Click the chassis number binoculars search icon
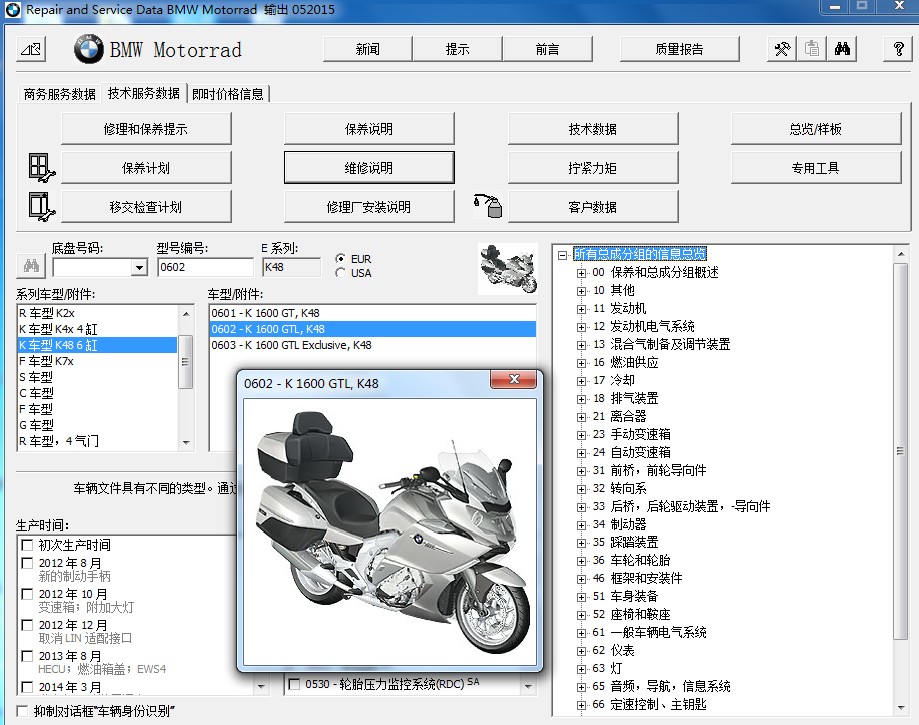Viewport: 919px width, 725px height. tap(31, 266)
